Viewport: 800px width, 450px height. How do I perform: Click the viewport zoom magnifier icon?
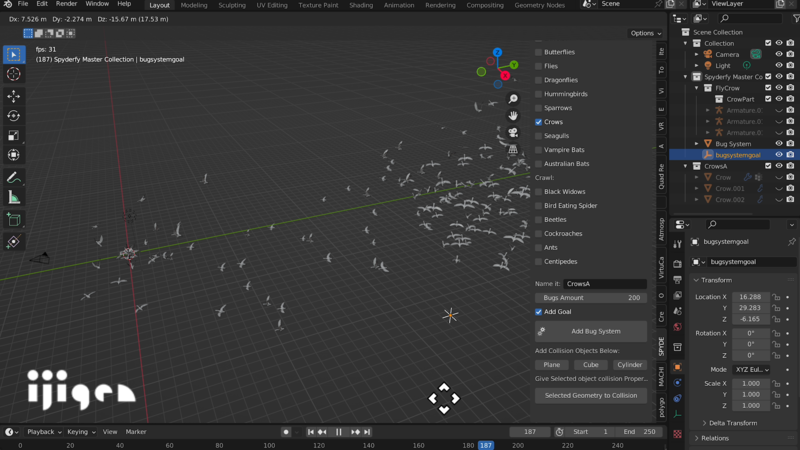tap(513, 98)
